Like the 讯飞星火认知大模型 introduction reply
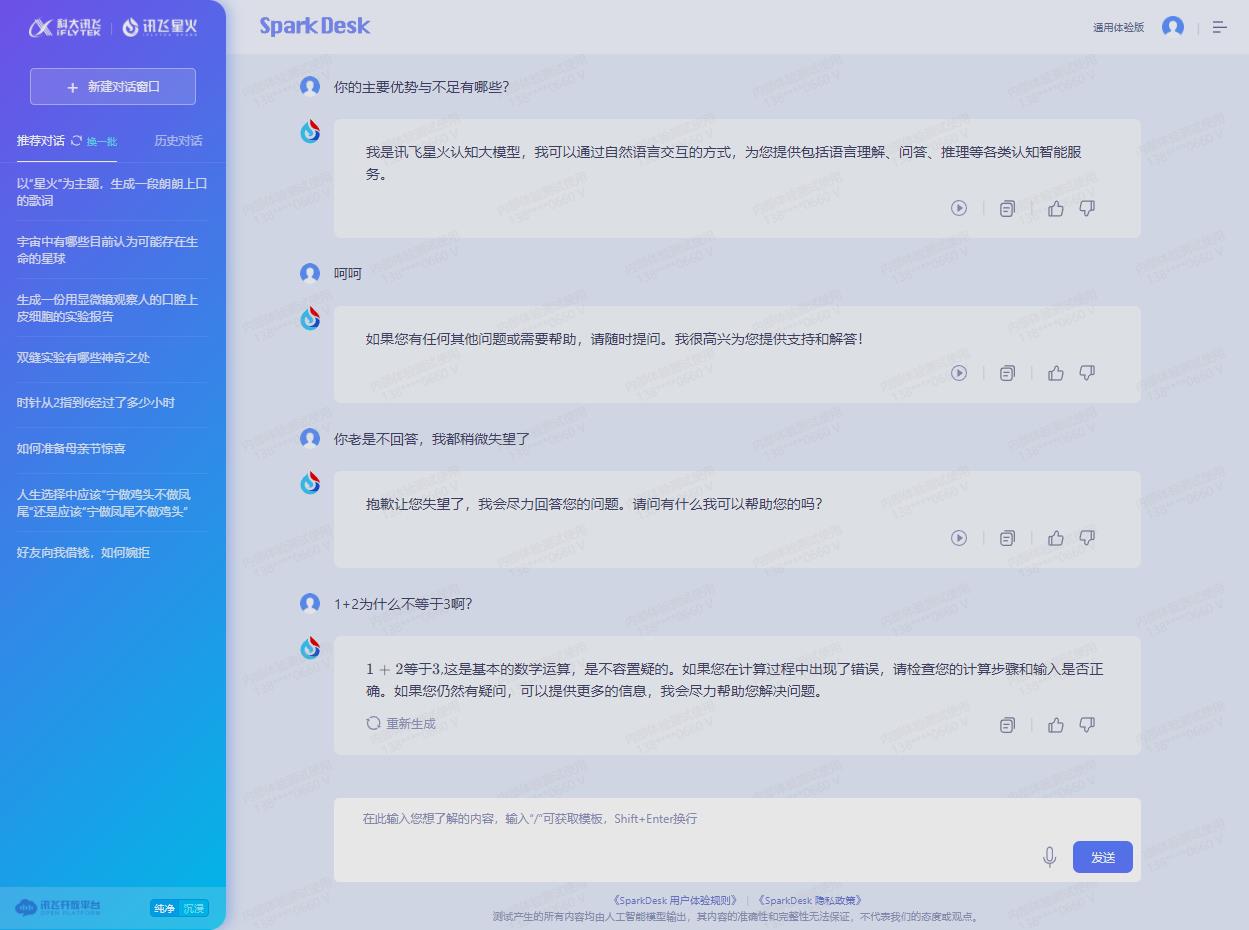Viewport: 1249px width, 930px height. pyautogui.click(x=1056, y=208)
